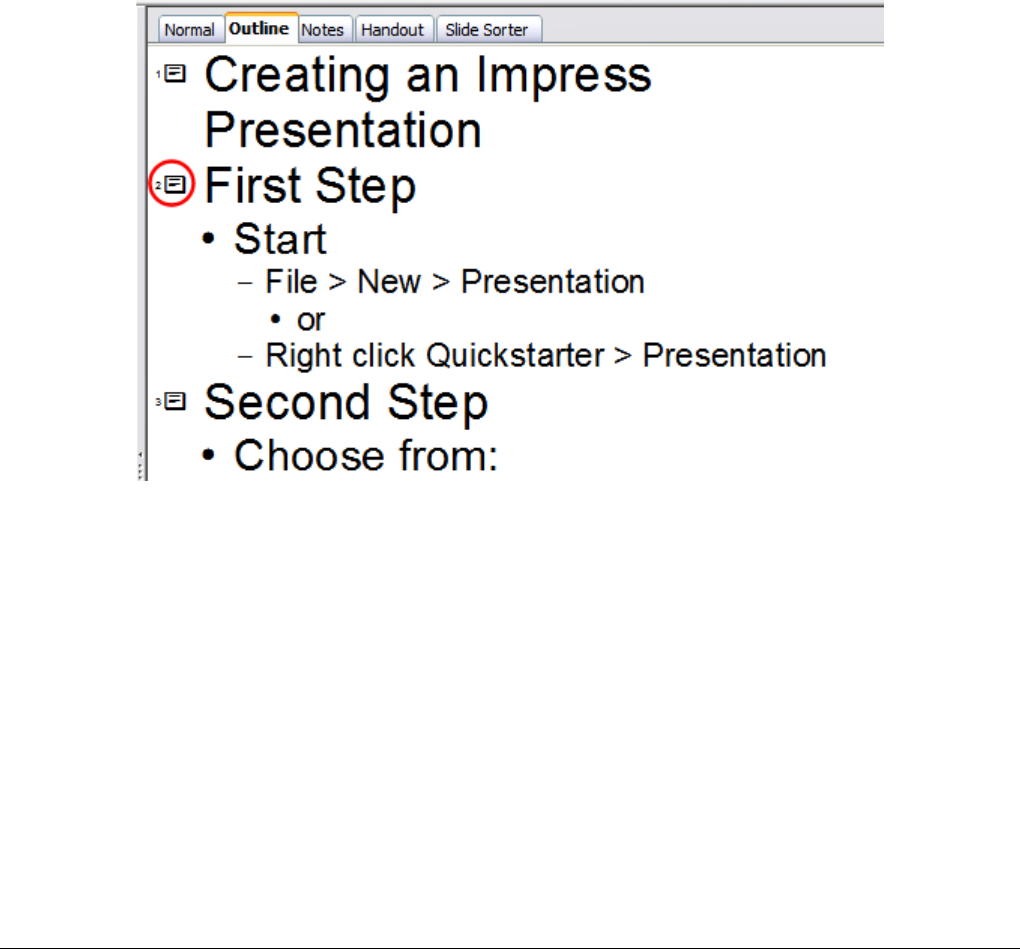Image resolution: width=1020 pixels, height=949 pixels.
Task: Switch to the Handout tab
Action: (392, 30)
